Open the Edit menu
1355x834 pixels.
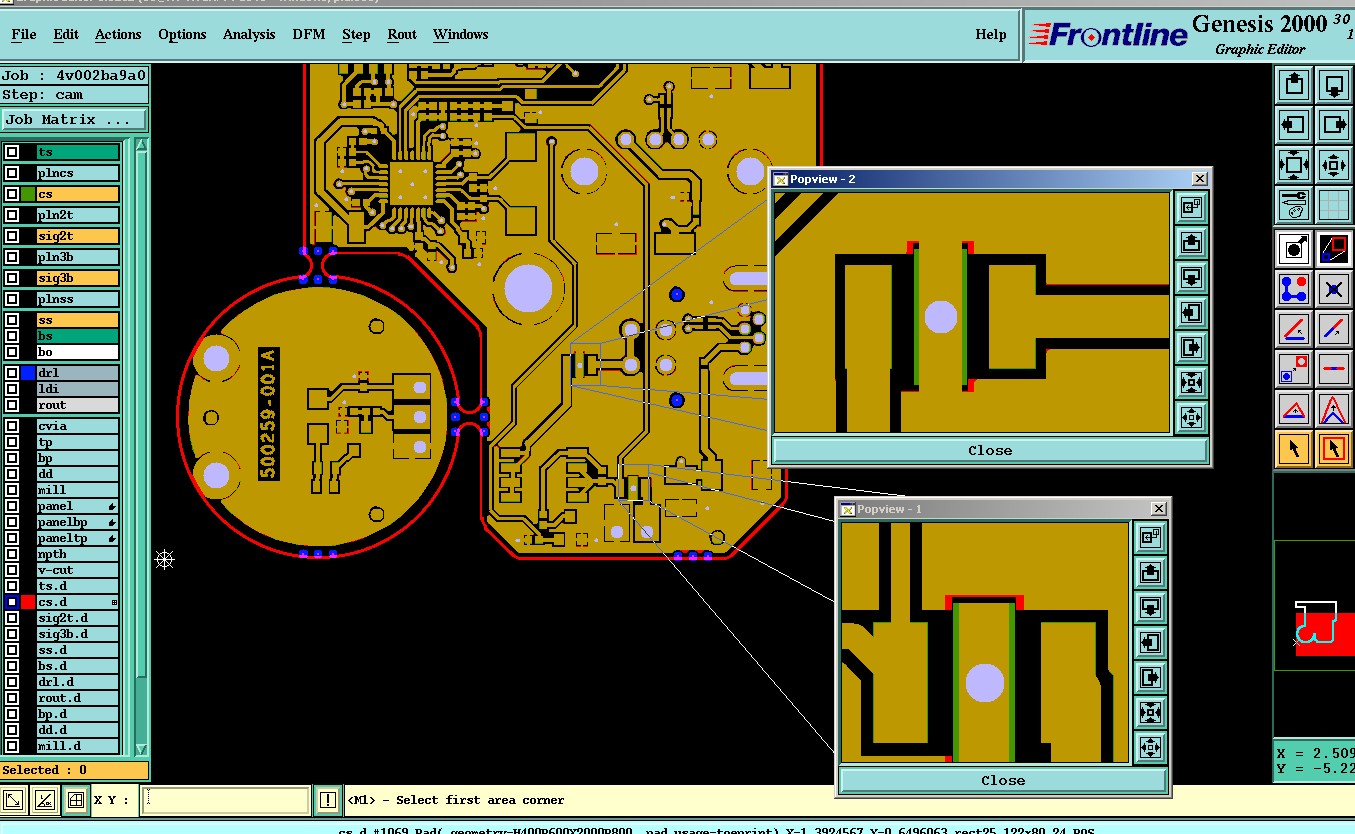point(66,34)
